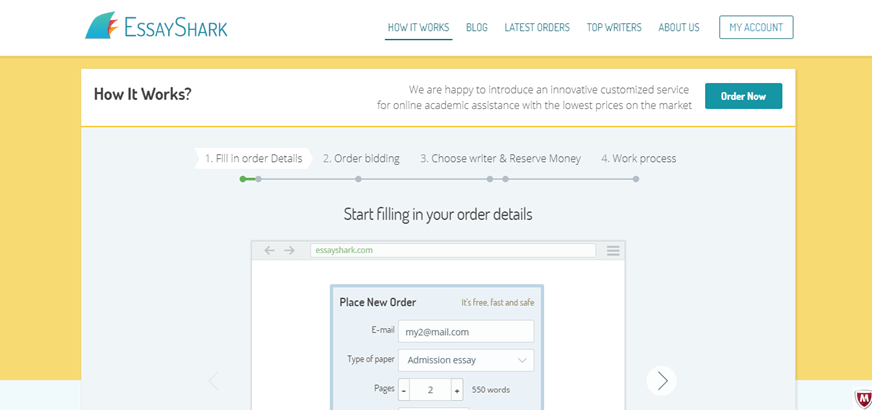Screen dimensions: 872x410
Task: Click the pages count field showing 2
Action: coord(430,390)
